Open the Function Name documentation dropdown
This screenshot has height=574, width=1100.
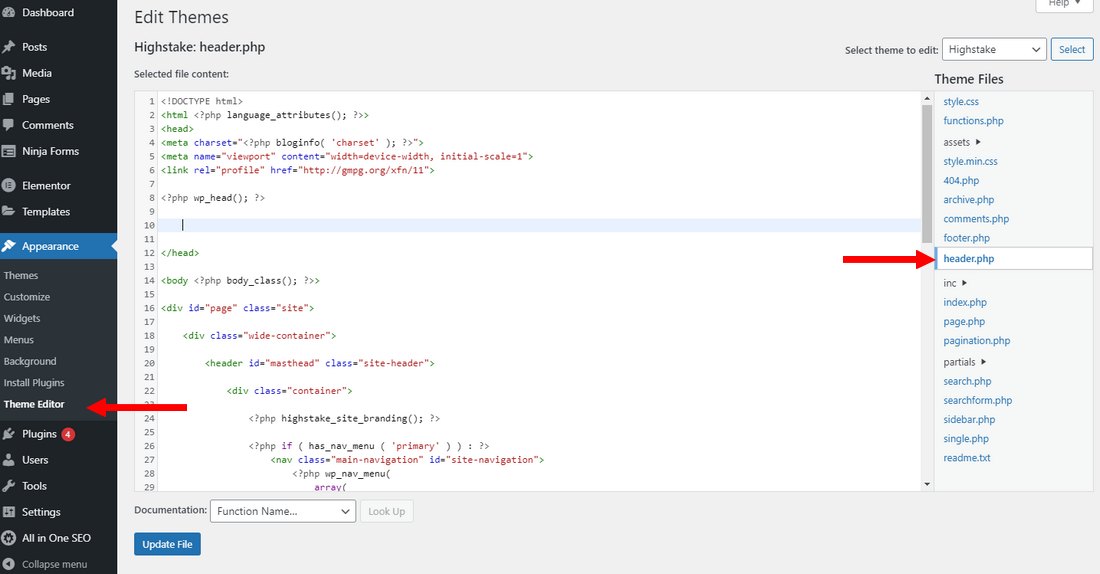tap(282, 511)
